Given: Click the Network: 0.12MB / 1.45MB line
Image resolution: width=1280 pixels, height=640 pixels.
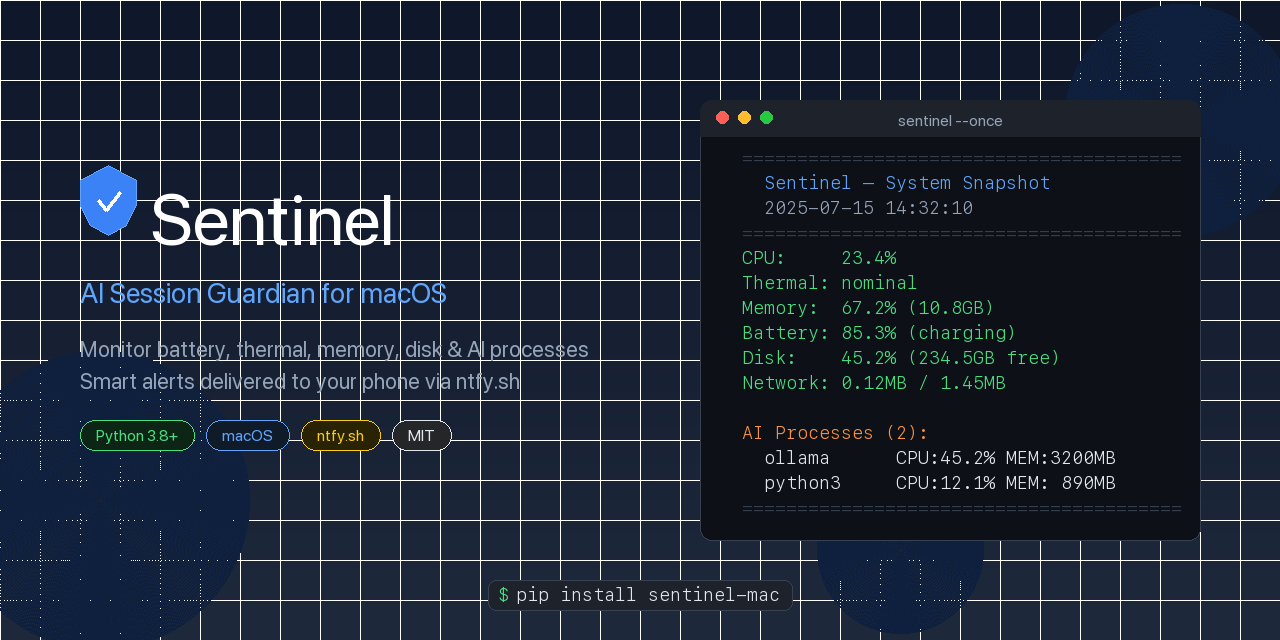Looking at the screenshot, I should pos(874,383).
